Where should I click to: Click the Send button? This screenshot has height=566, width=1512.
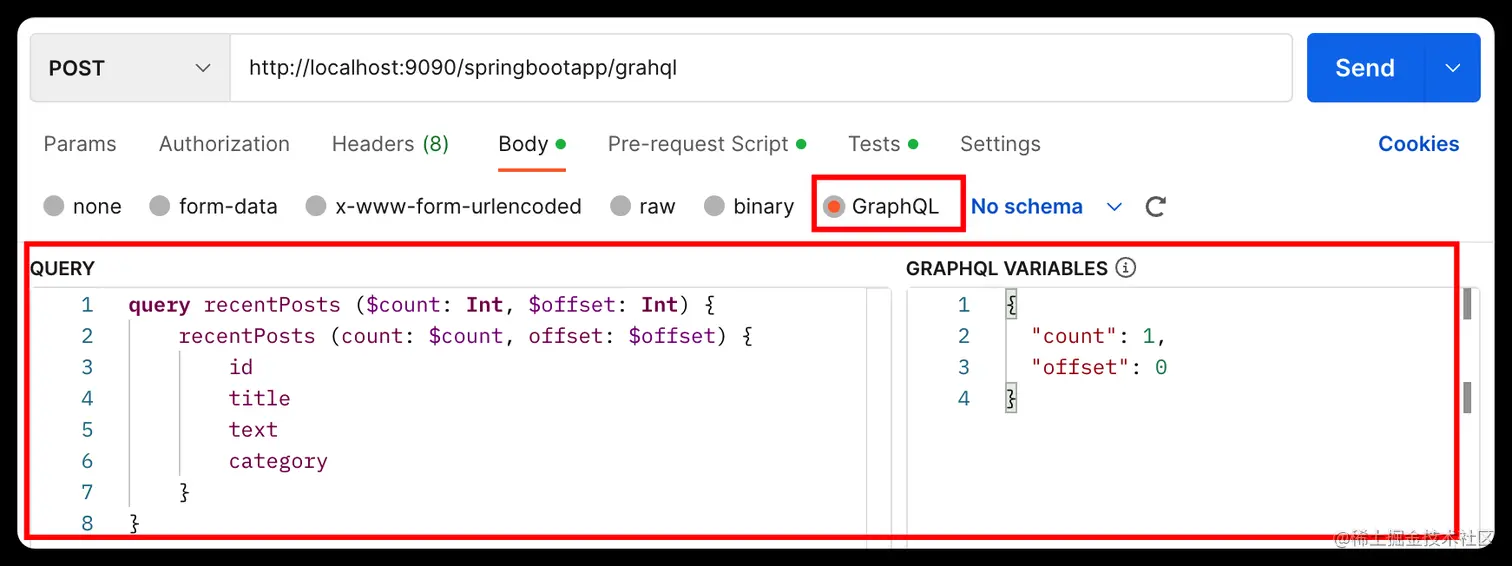pyautogui.click(x=1364, y=68)
